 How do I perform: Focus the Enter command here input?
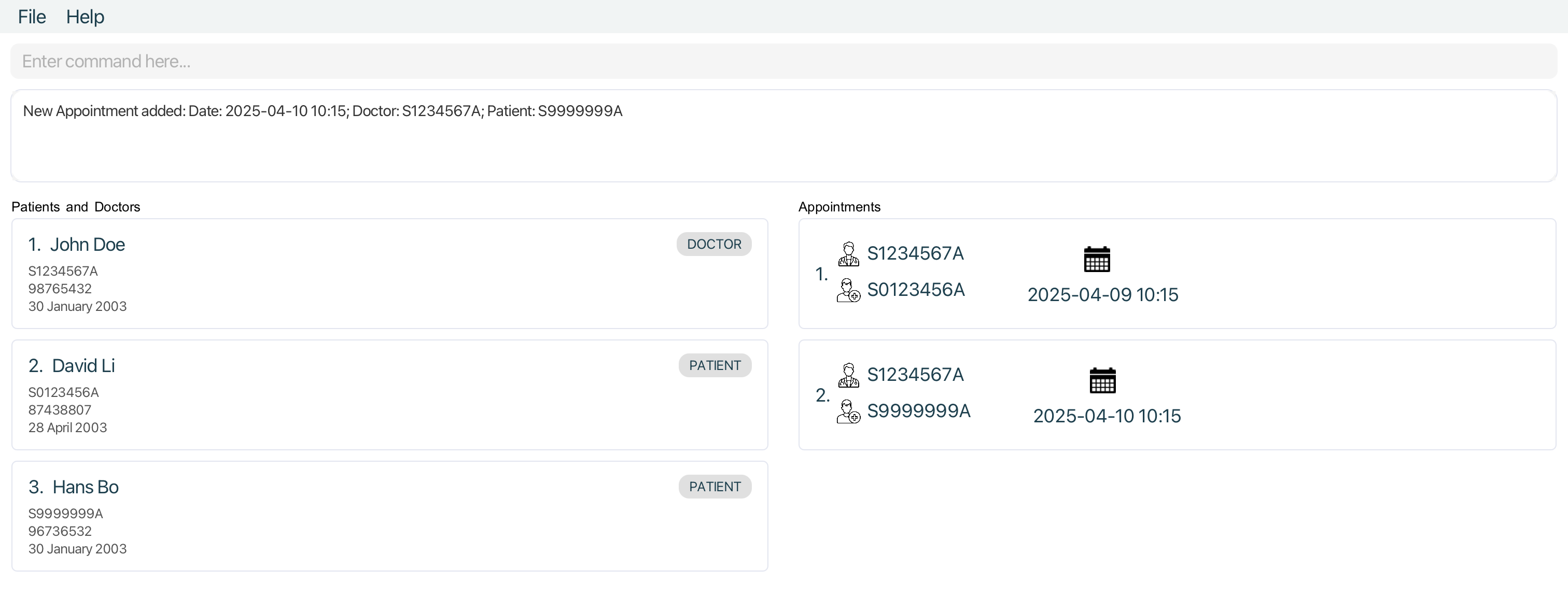[x=783, y=61]
